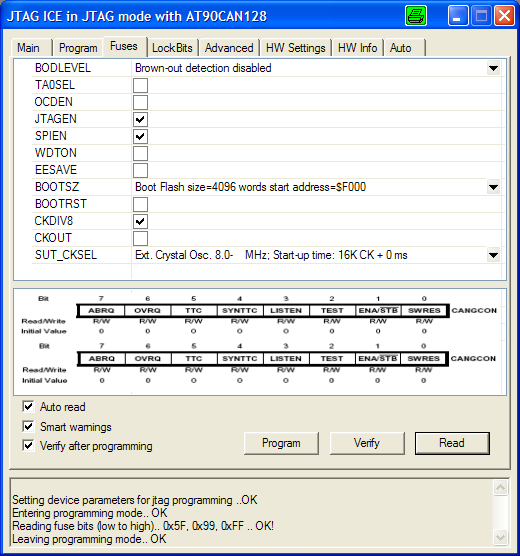Viewport: 520px width, 556px height.
Task: Uncheck the SPIEN fuse
Action: (140, 137)
